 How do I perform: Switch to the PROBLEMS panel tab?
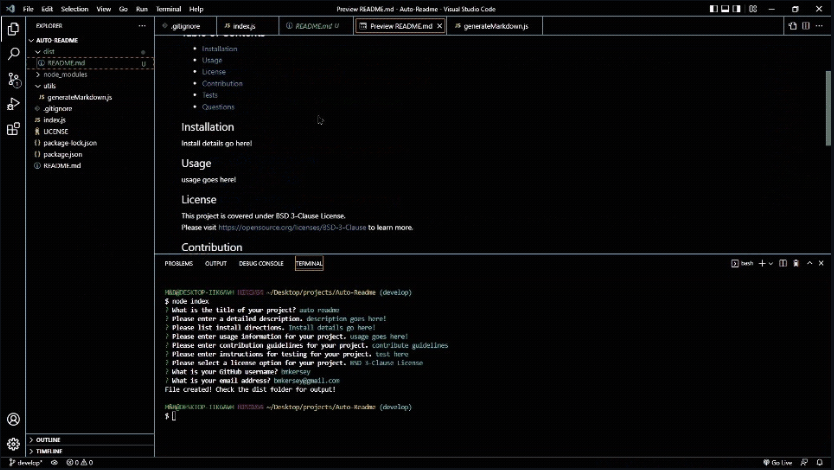pyautogui.click(x=179, y=263)
